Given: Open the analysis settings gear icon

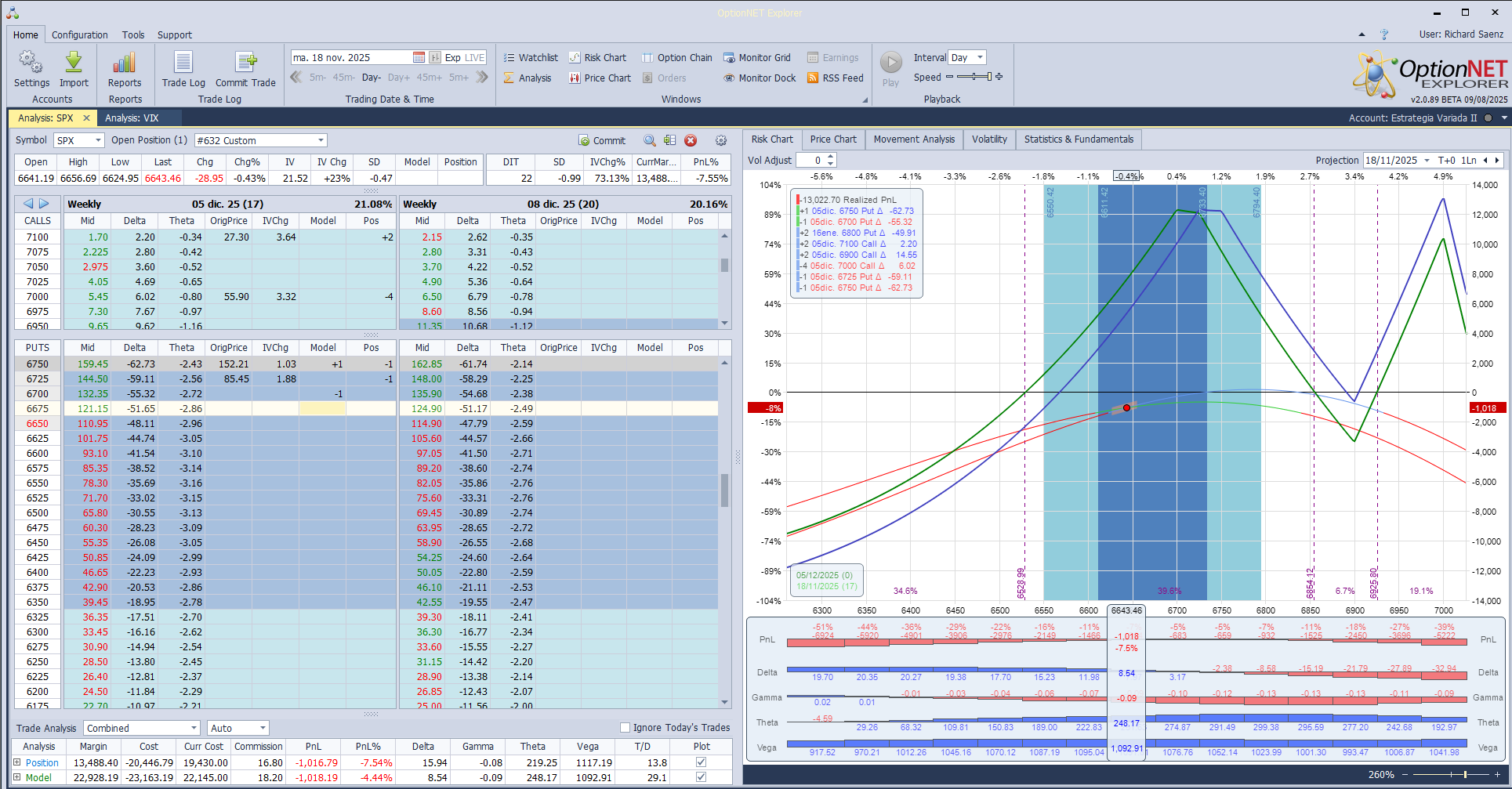Looking at the screenshot, I should pos(721,141).
